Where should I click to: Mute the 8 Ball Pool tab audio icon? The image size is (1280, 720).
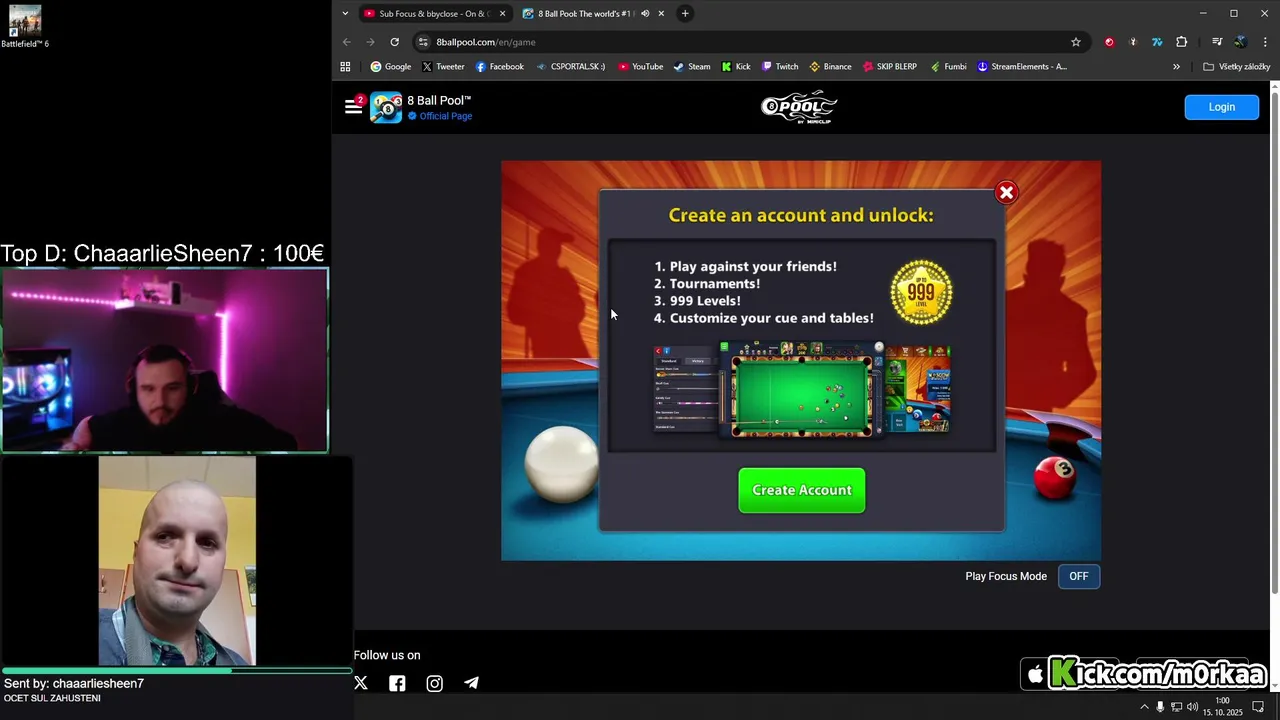(x=645, y=14)
